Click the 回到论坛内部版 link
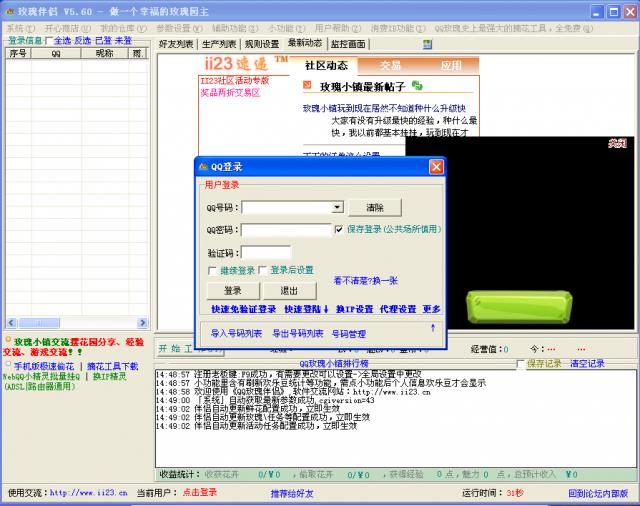 [598, 493]
